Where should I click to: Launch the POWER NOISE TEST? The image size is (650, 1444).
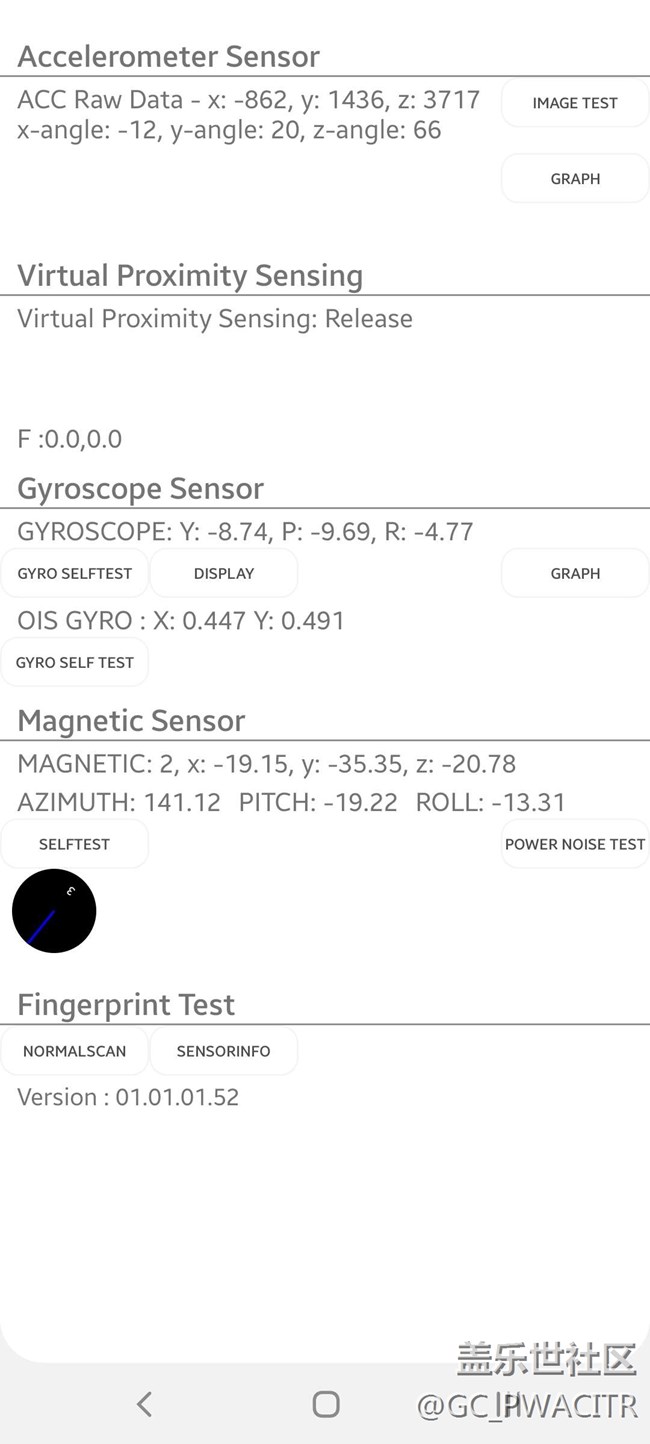pos(575,844)
